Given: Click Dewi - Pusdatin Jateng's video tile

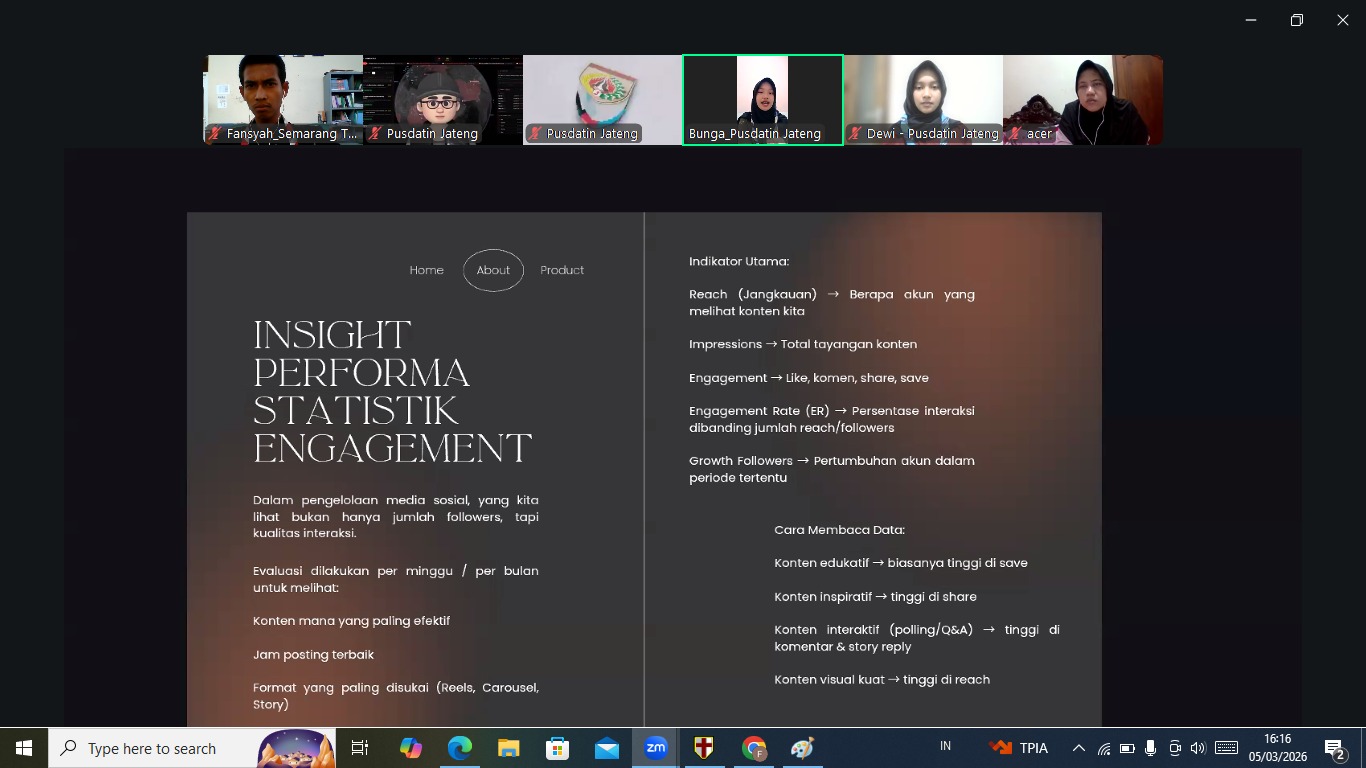Looking at the screenshot, I should click(x=922, y=99).
